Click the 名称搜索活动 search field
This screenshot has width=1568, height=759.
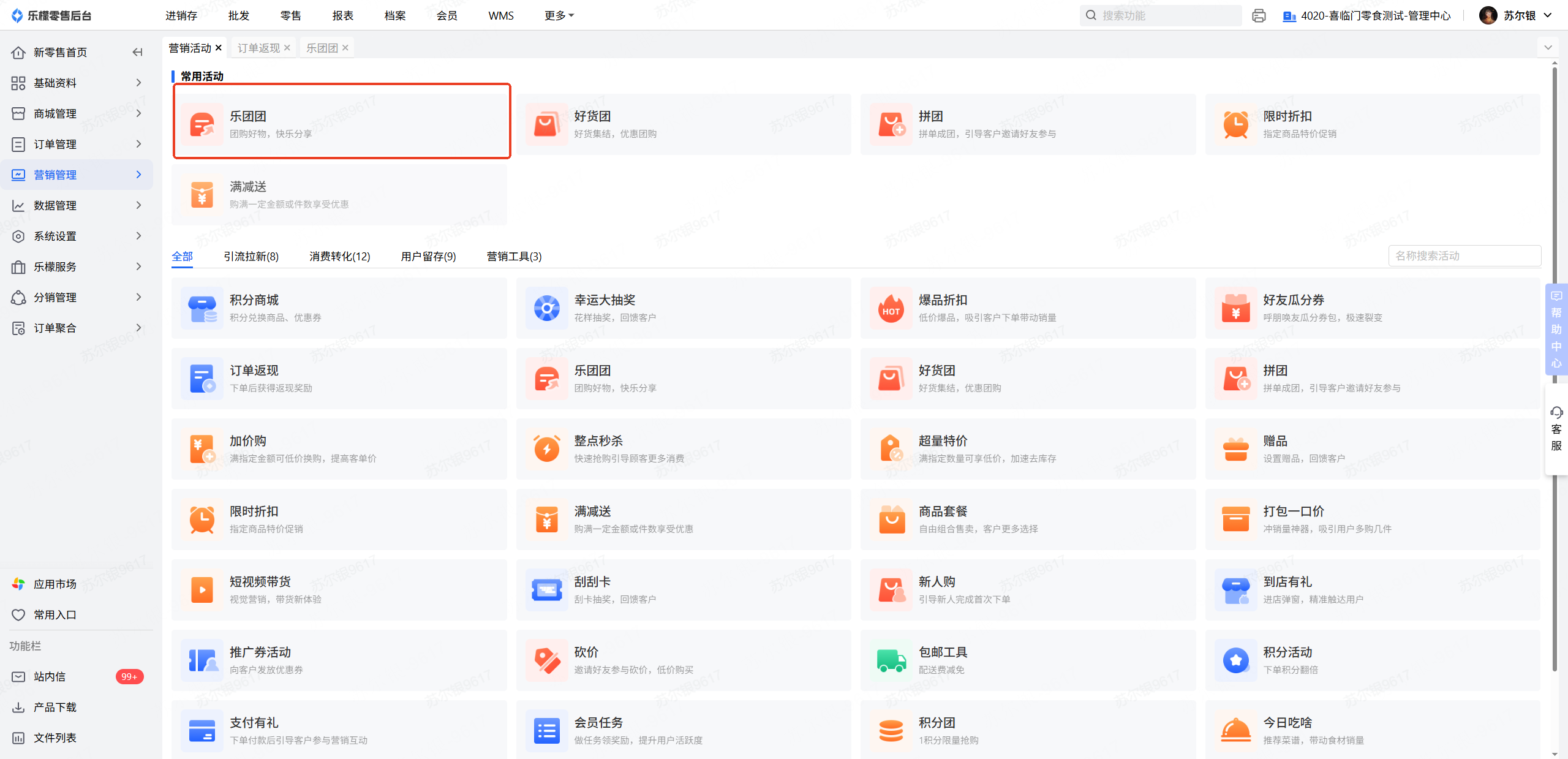click(1464, 256)
